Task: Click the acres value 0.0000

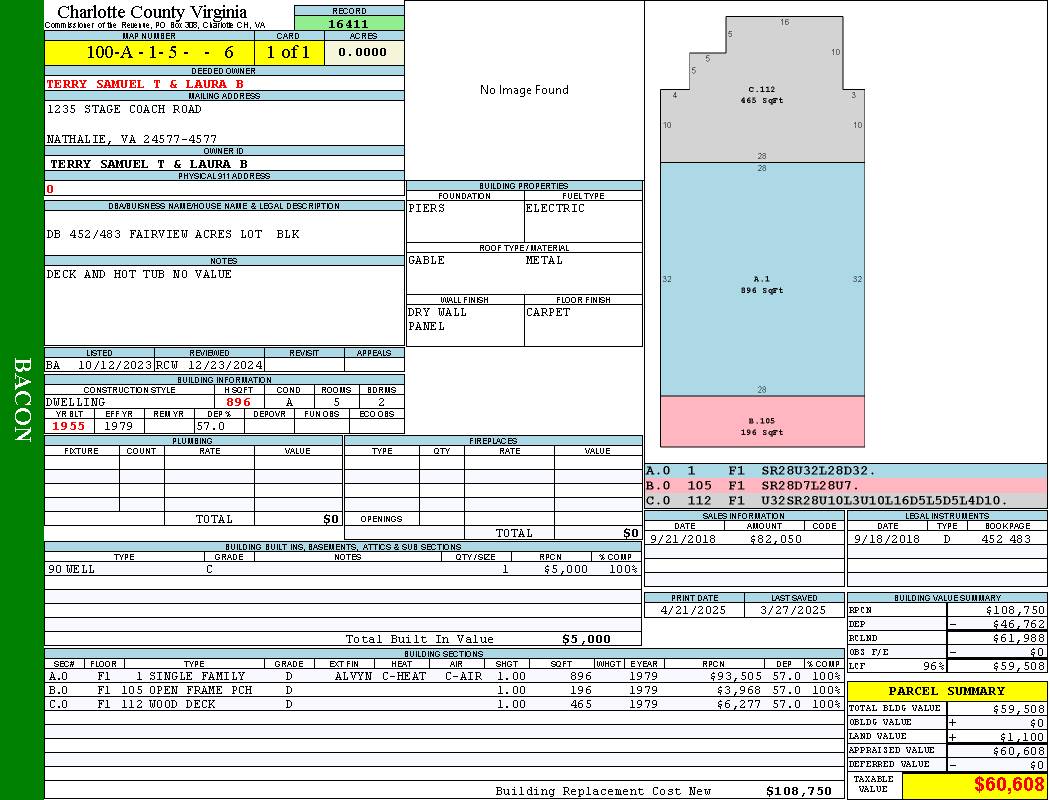Action: (x=362, y=52)
